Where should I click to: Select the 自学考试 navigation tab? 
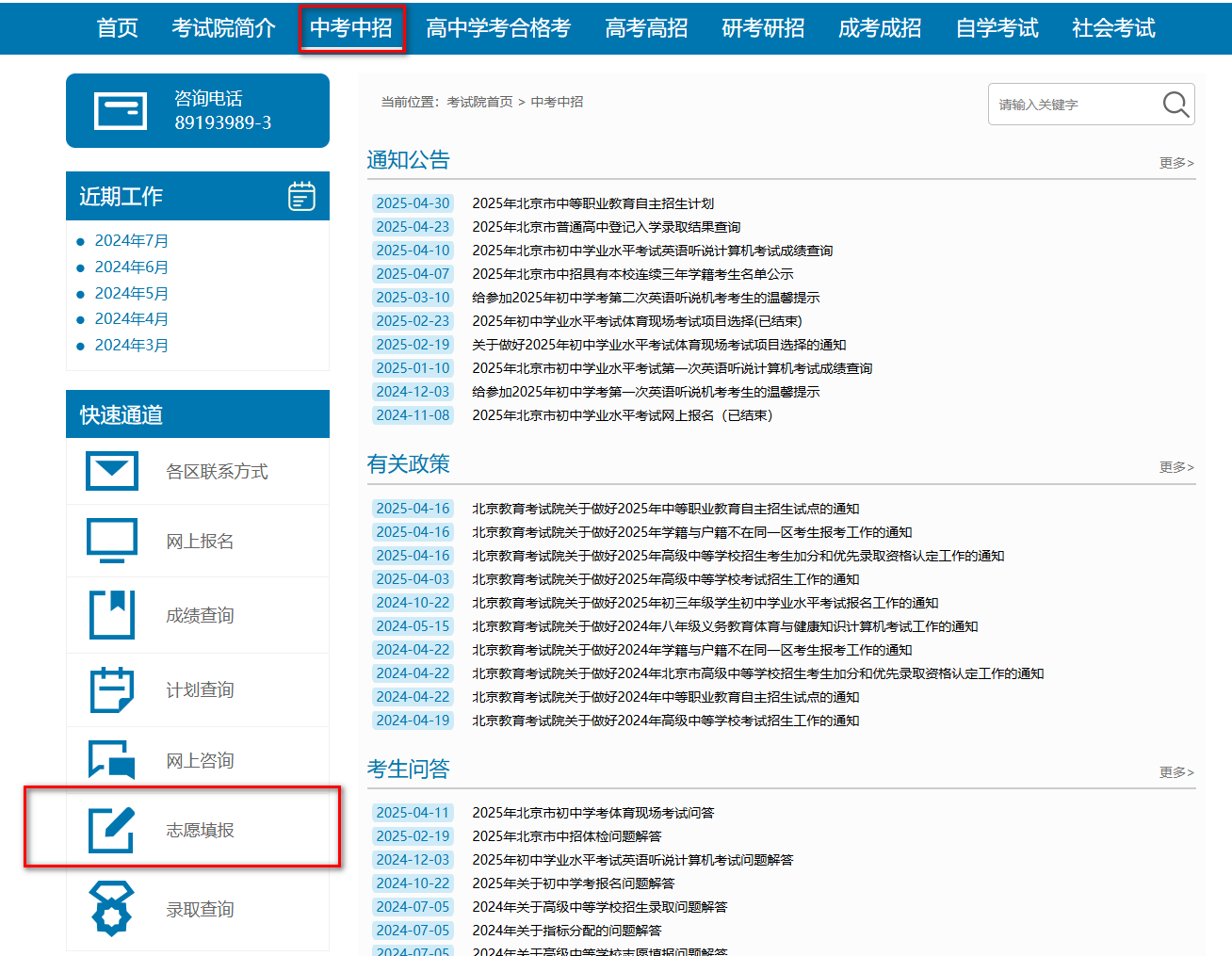click(997, 28)
